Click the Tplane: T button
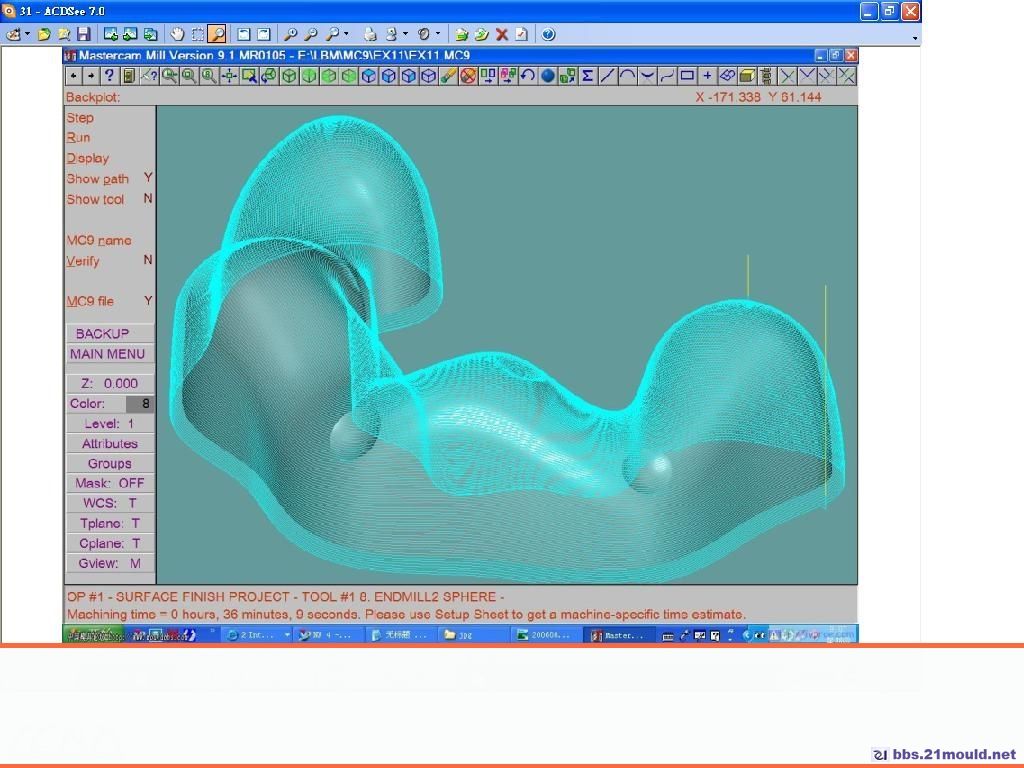Screen dimensions: 1024x768 click(110, 523)
